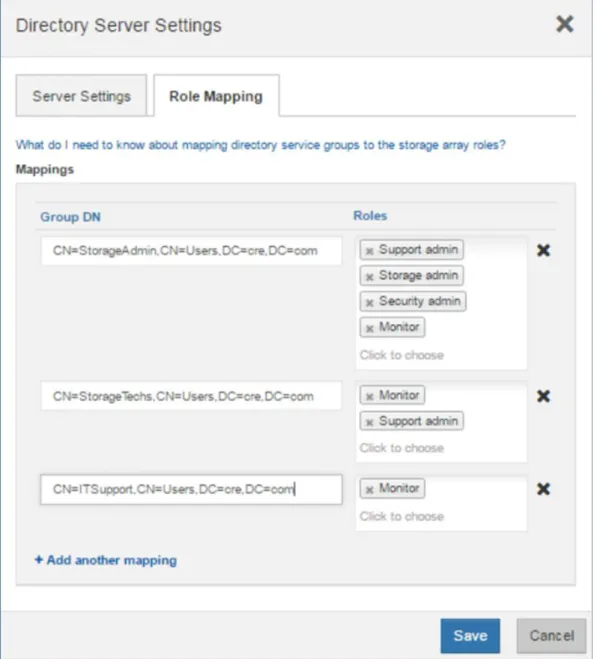Screen dimensions: 597x659
Task: Remove Support admin role from StorageTechs mapping
Action: 370,422
